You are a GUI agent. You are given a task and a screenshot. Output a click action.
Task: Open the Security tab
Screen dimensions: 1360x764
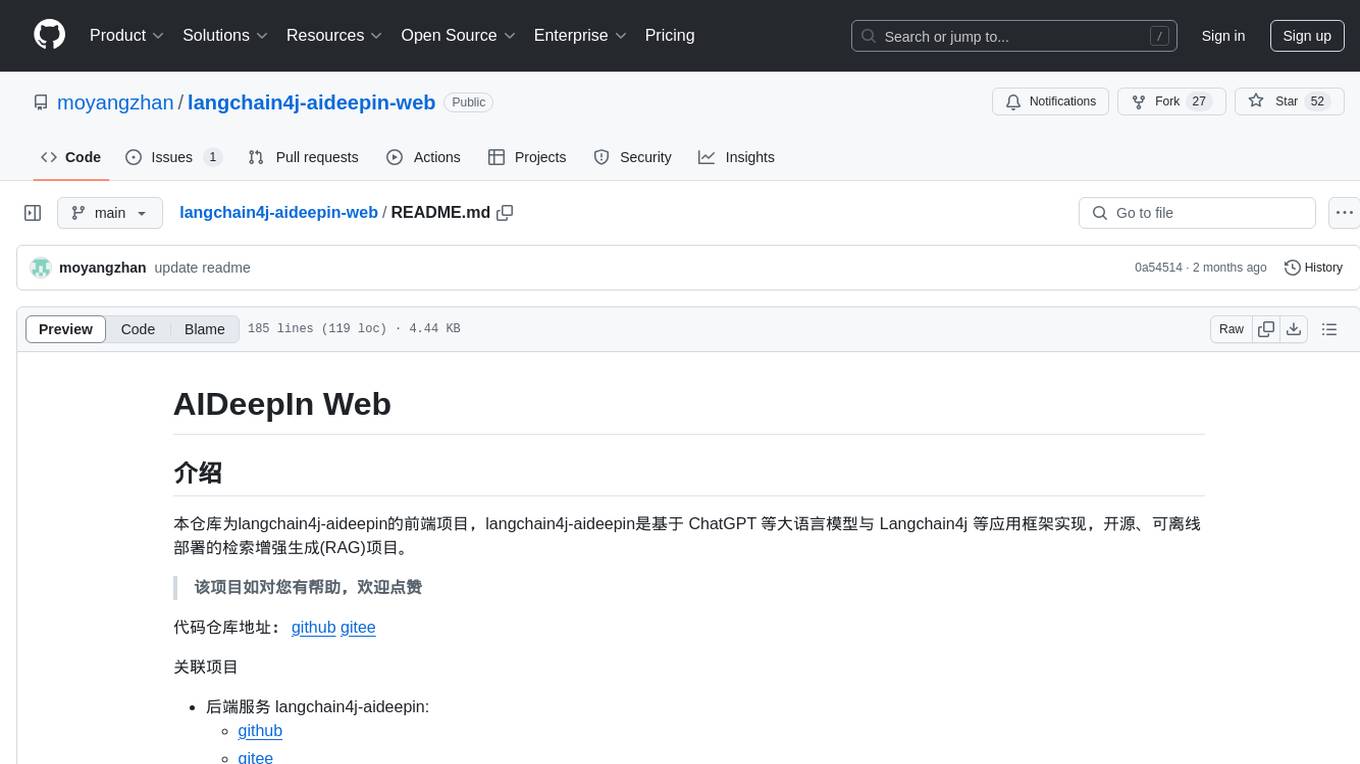click(632, 157)
